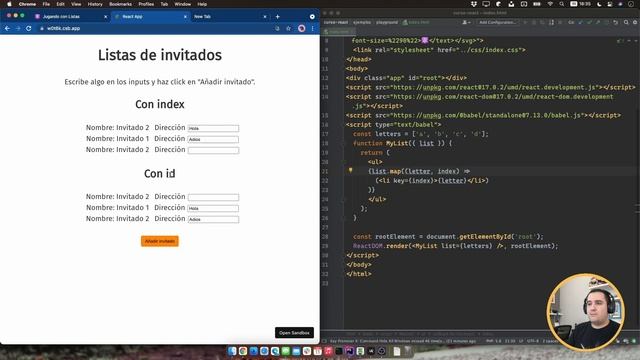The height and width of the screenshot is (360, 640).
Task: Click the battery icon in the menu bar
Action: (x=537, y=4)
